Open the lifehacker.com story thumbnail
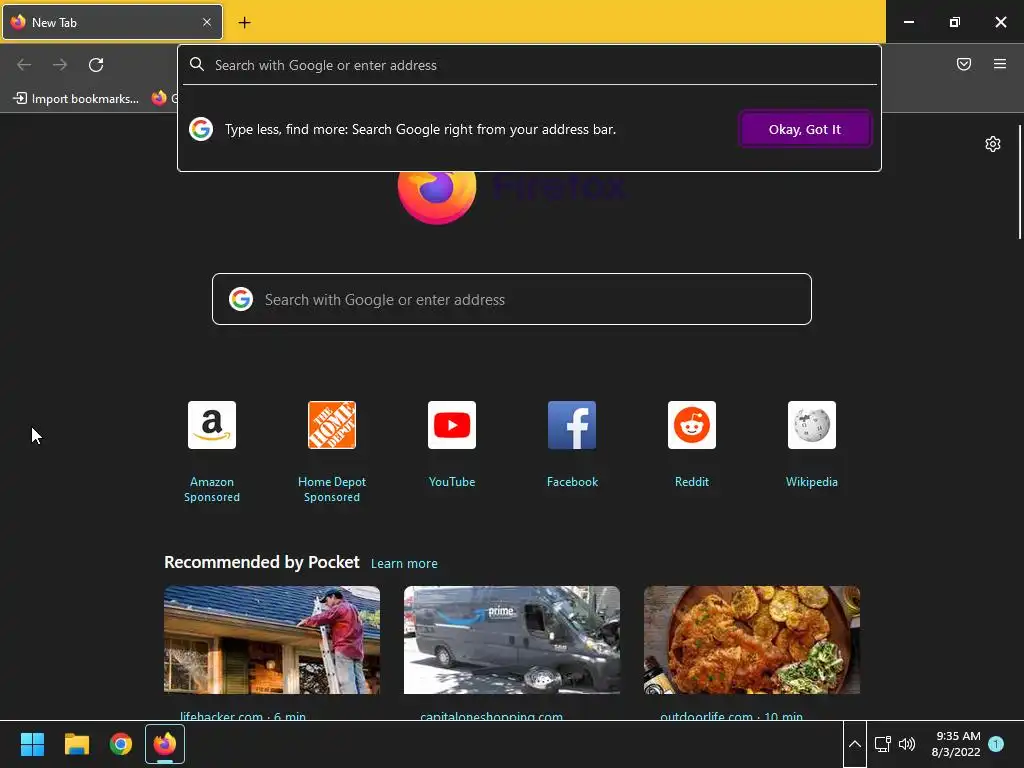The height and width of the screenshot is (768, 1024). [x=272, y=640]
